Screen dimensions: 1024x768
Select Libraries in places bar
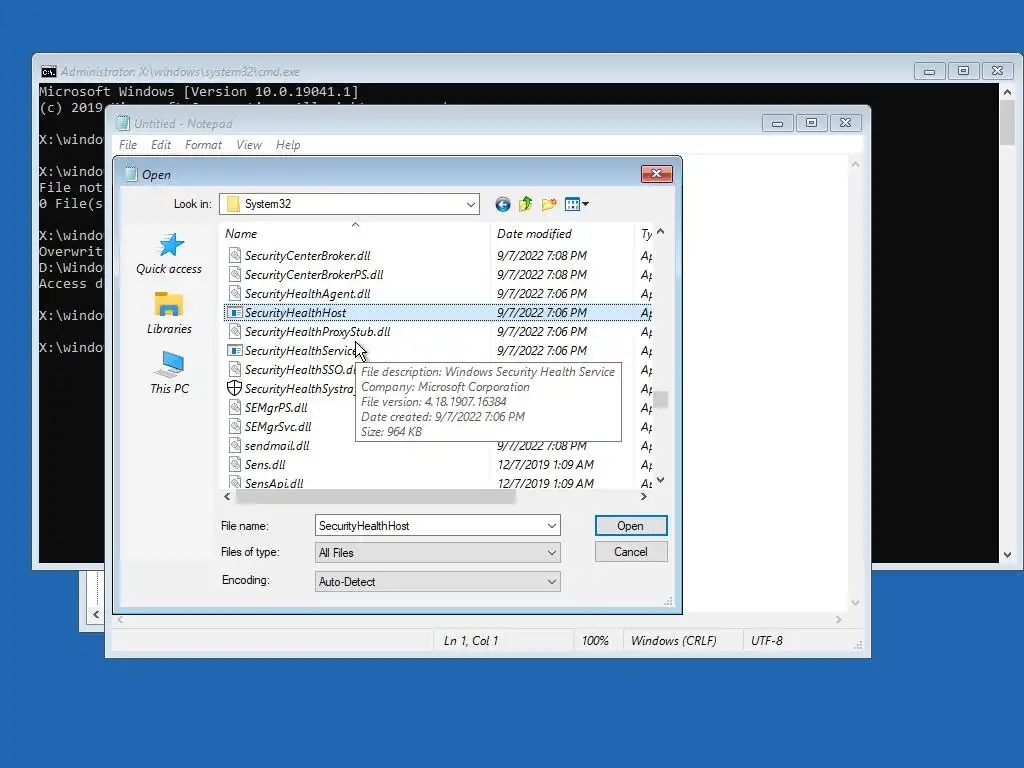pos(169,313)
